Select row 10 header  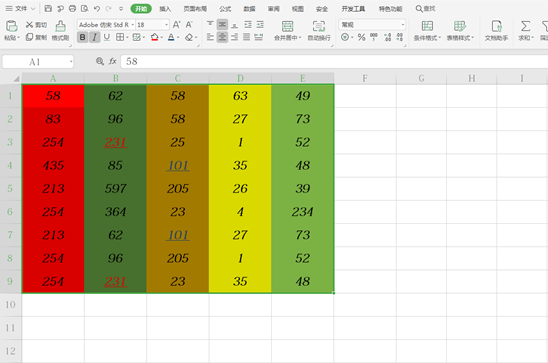pos(10,305)
